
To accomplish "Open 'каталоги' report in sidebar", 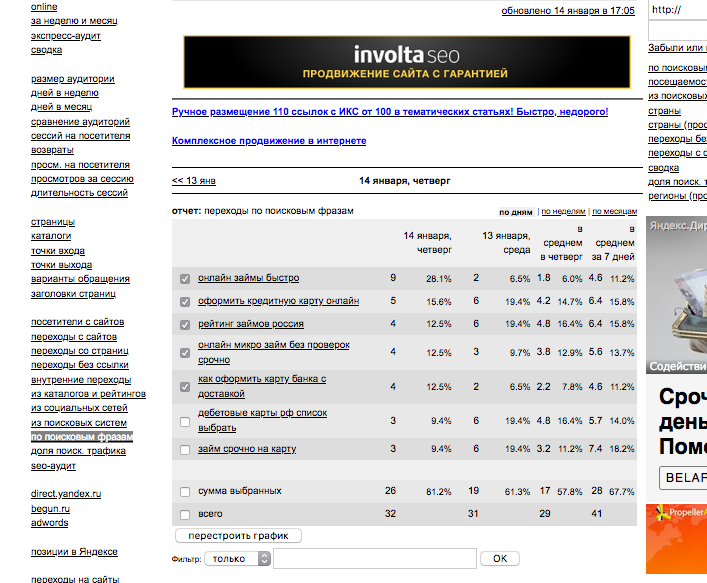I will [50, 236].
